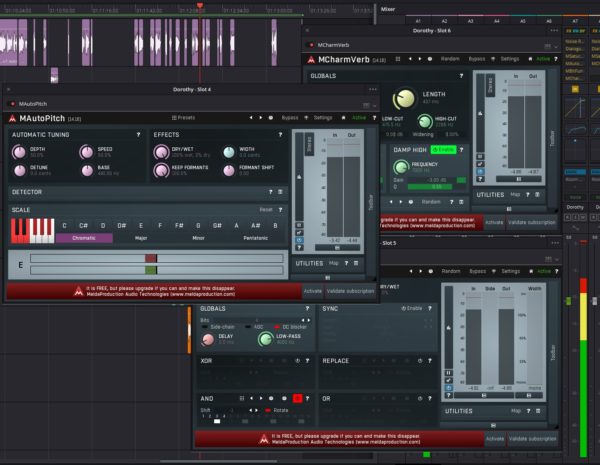Open Effects section help question mark
Screen dimensions: 600x465
click(x=280, y=135)
